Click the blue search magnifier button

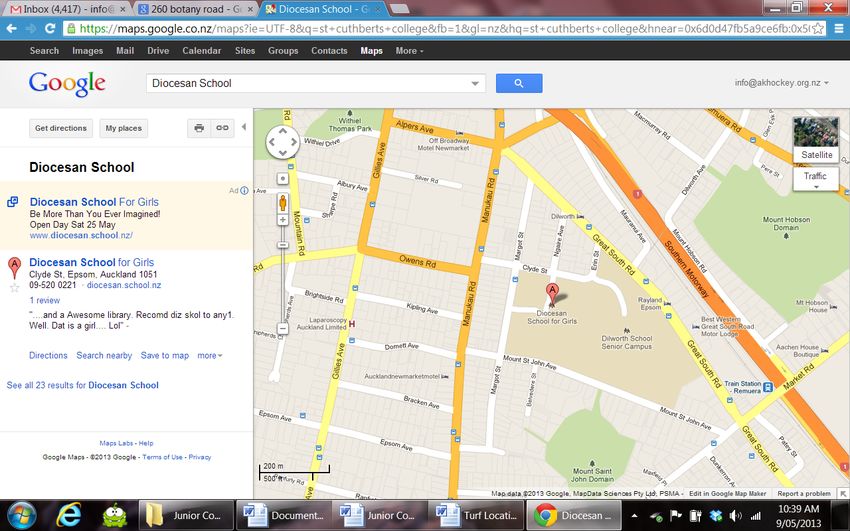coord(518,84)
